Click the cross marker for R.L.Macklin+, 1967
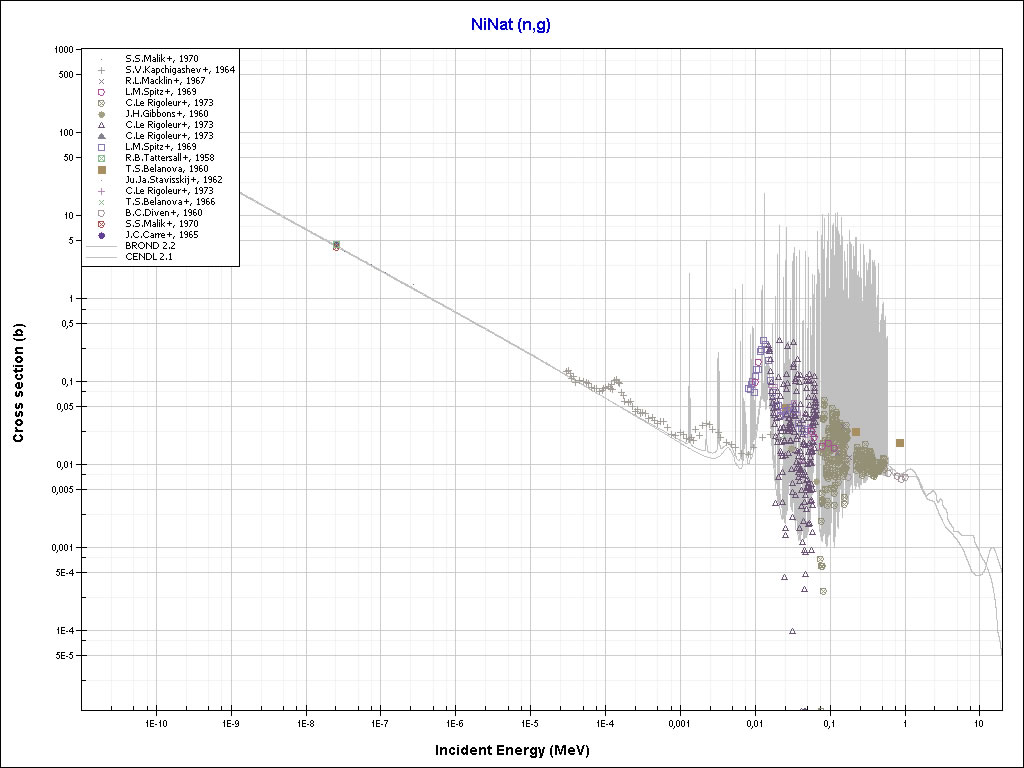The height and width of the screenshot is (768, 1024). point(102,81)
